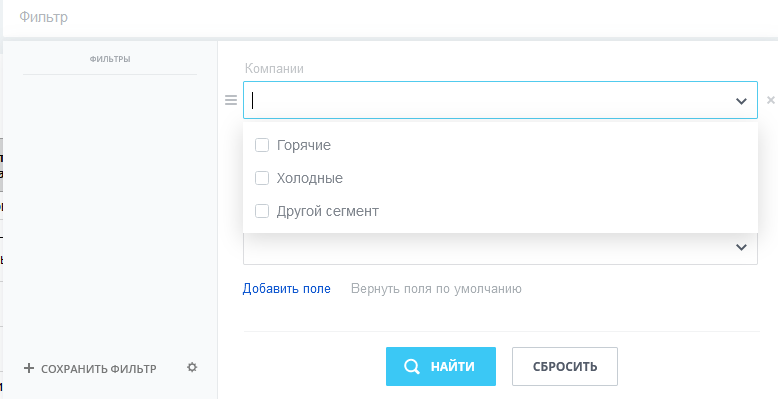The image size is (778, 399).
Task: Click the НАЙТИ search button
Action: coord(441,366)
